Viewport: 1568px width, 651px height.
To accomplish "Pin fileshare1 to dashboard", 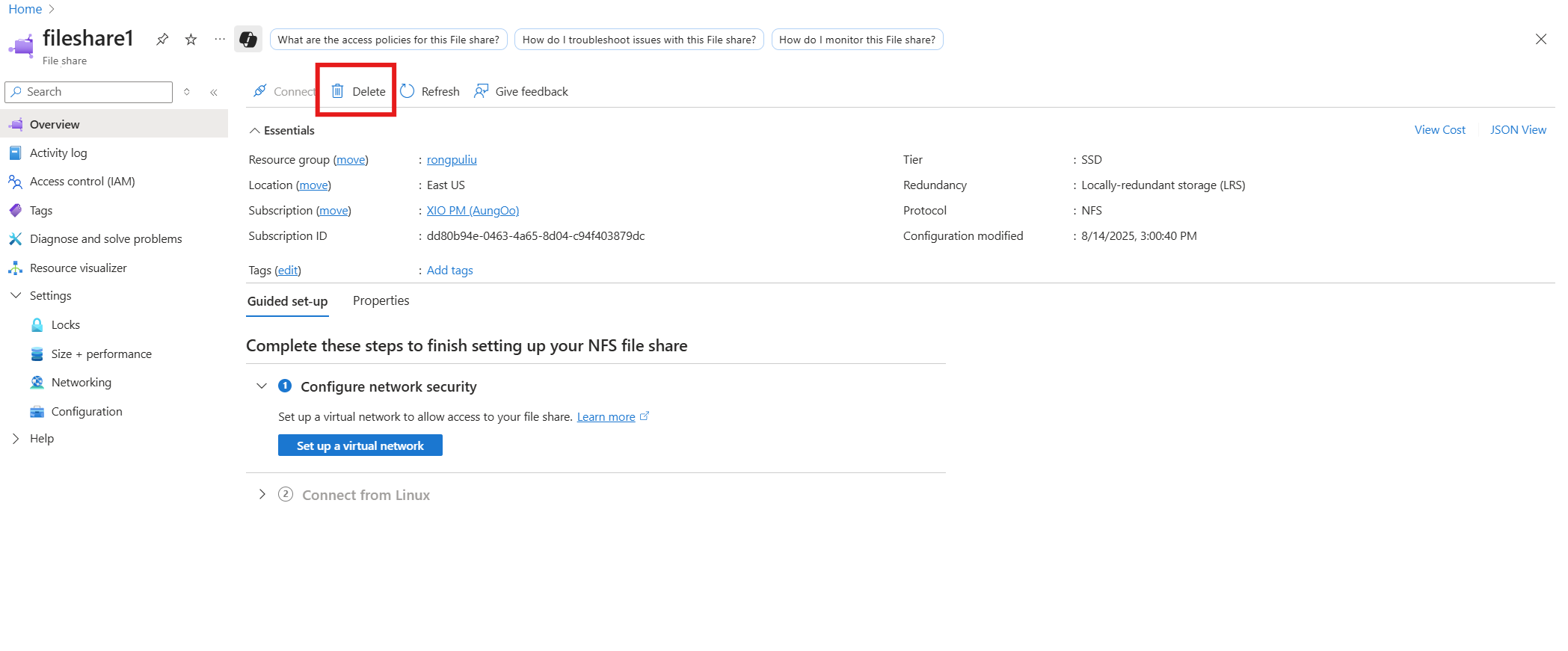I will point(162,40).
